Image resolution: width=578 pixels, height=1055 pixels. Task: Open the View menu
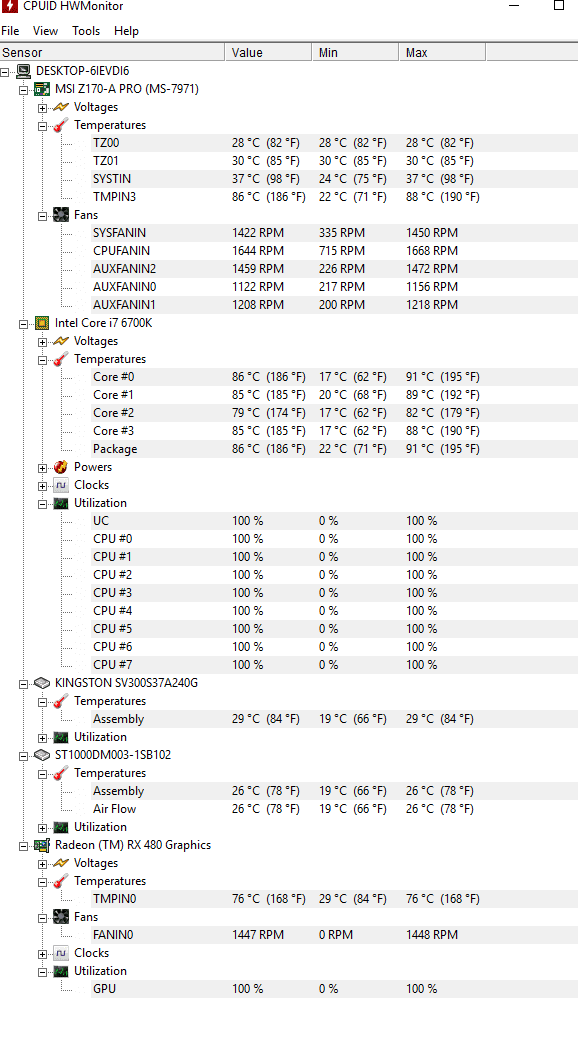pos(45,31)
